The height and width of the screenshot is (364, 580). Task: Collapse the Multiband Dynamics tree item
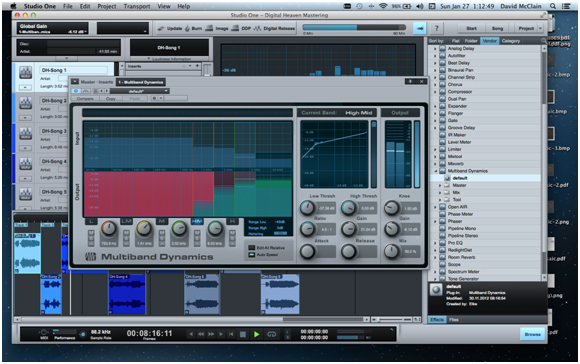pyautogui.click(x=435, y=171)
